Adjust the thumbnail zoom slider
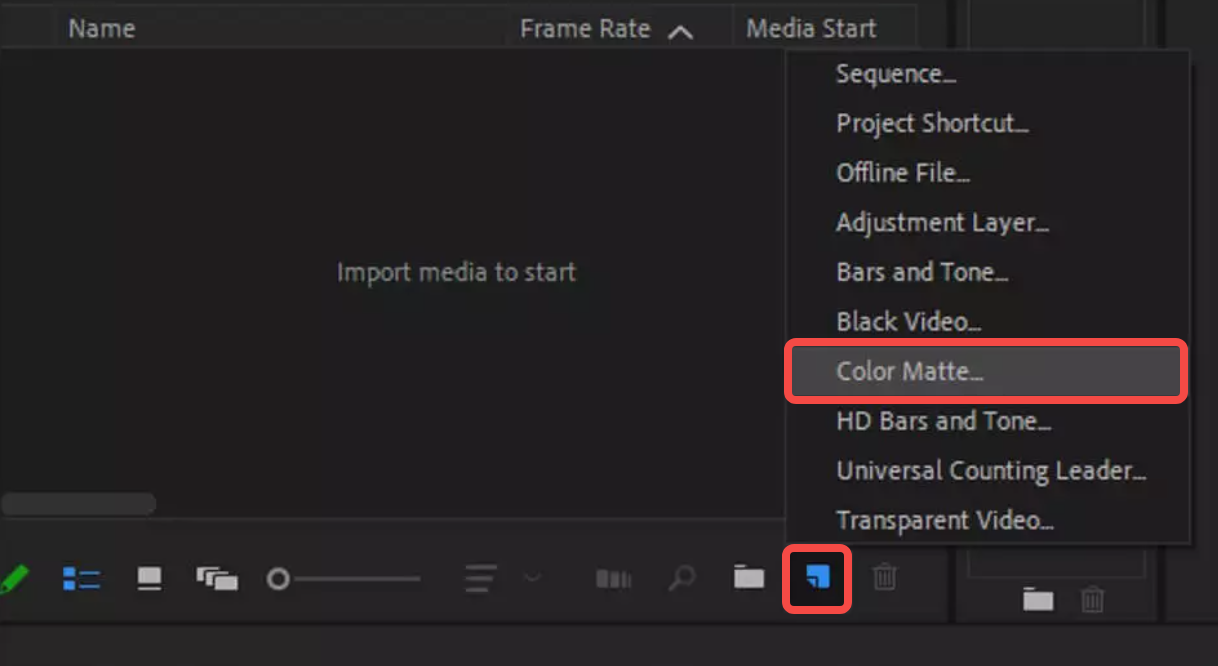 [279, 578]
